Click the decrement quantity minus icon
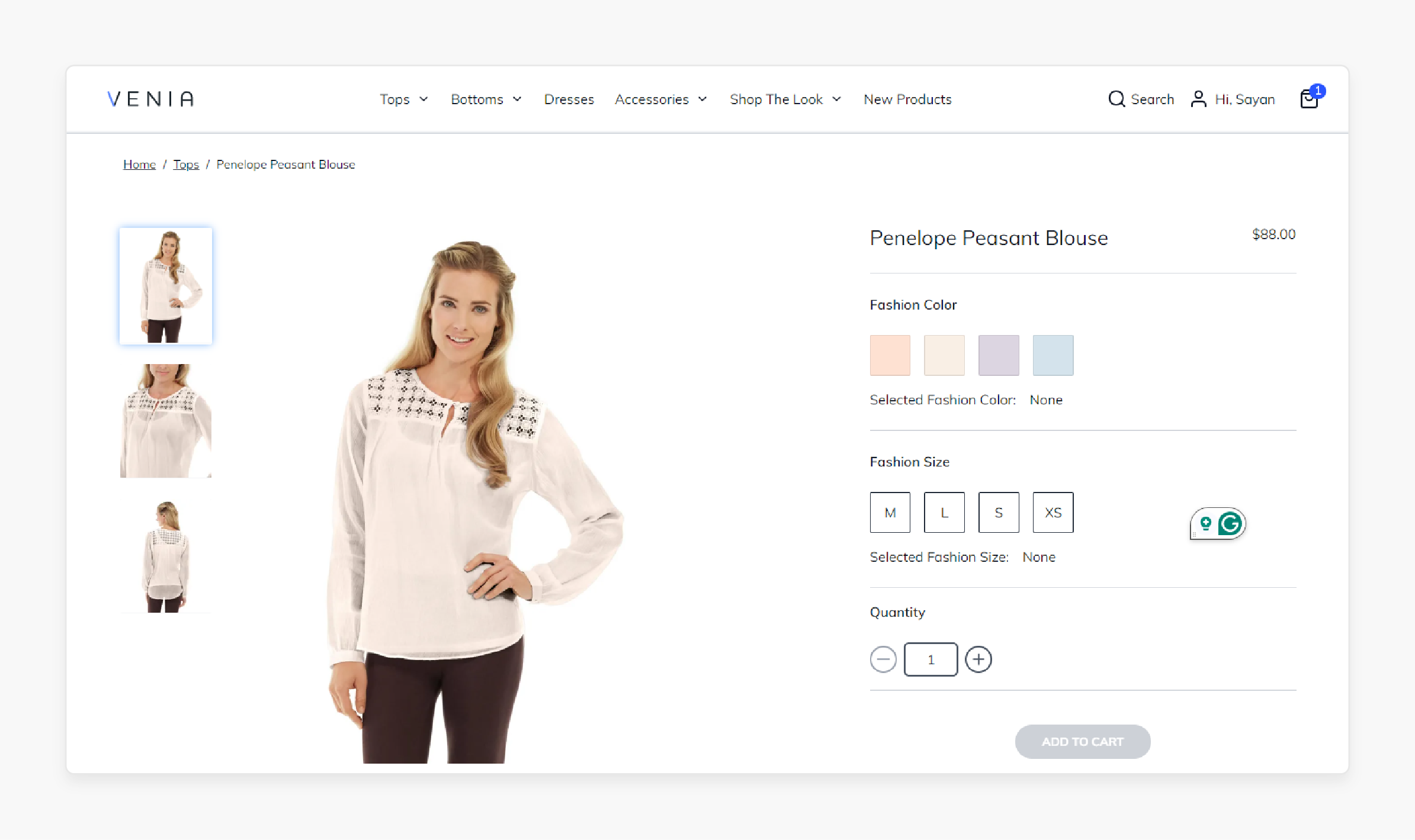This screenshot has width=1415, height=840. [883, 659]
